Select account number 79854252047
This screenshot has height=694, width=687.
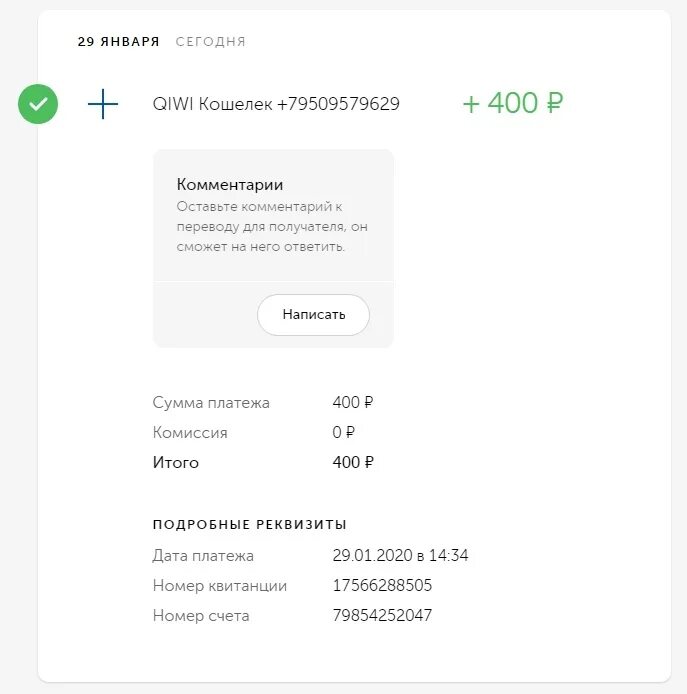tap(382, 615)
